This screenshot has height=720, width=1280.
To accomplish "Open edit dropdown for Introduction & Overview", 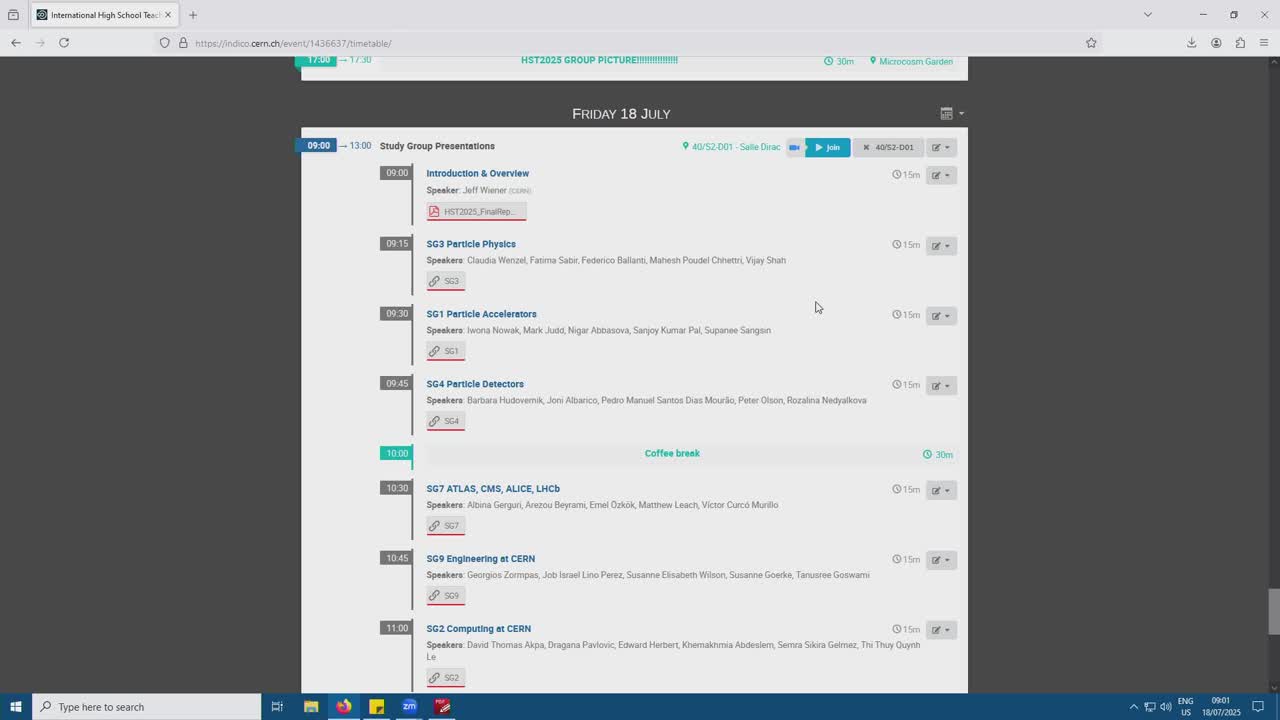I will (941, 175).
